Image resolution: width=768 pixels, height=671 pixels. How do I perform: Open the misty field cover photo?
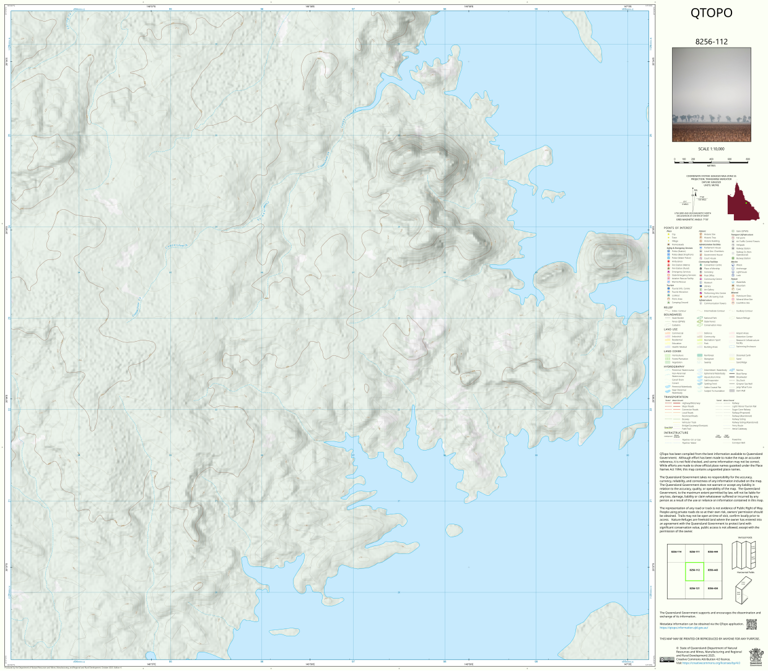point(711,95)
